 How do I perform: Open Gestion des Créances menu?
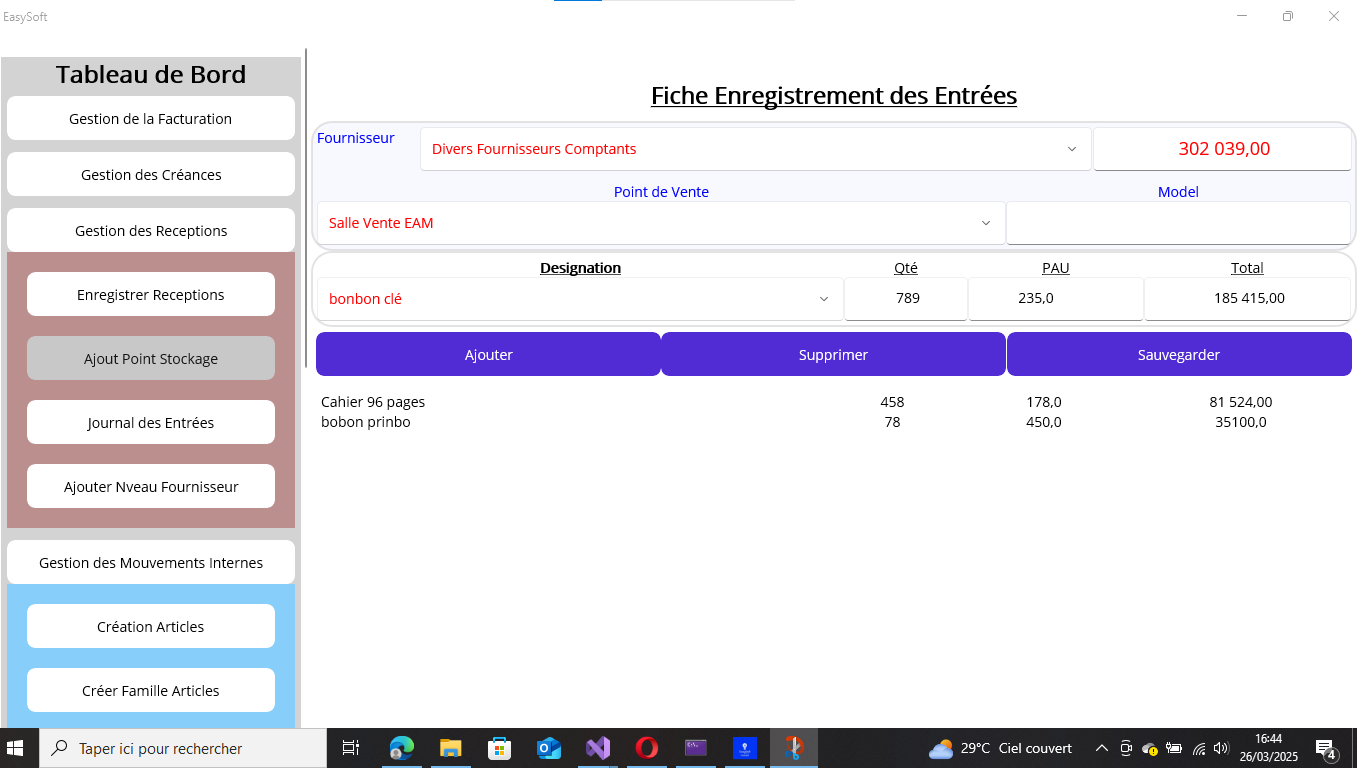point(151,175)
